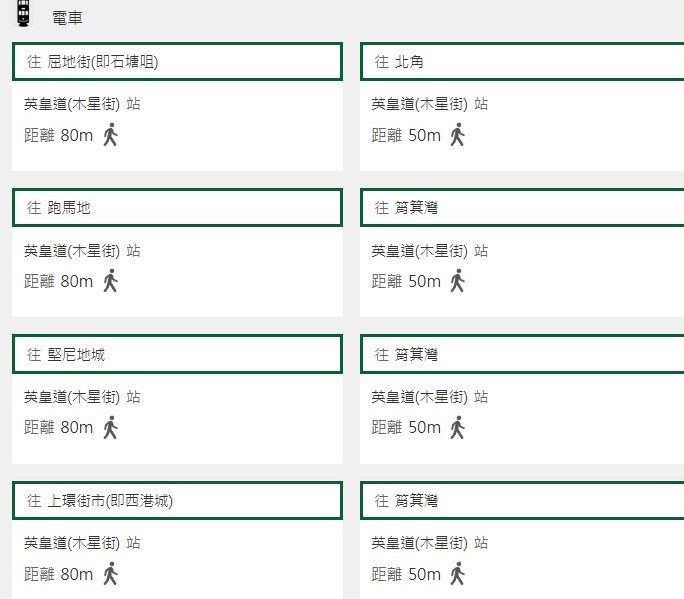Click walking icon under 往 堅尼地城 card
Image resolution: width=684 pixels, height=599 pixels.
click(x=110, y=427)
